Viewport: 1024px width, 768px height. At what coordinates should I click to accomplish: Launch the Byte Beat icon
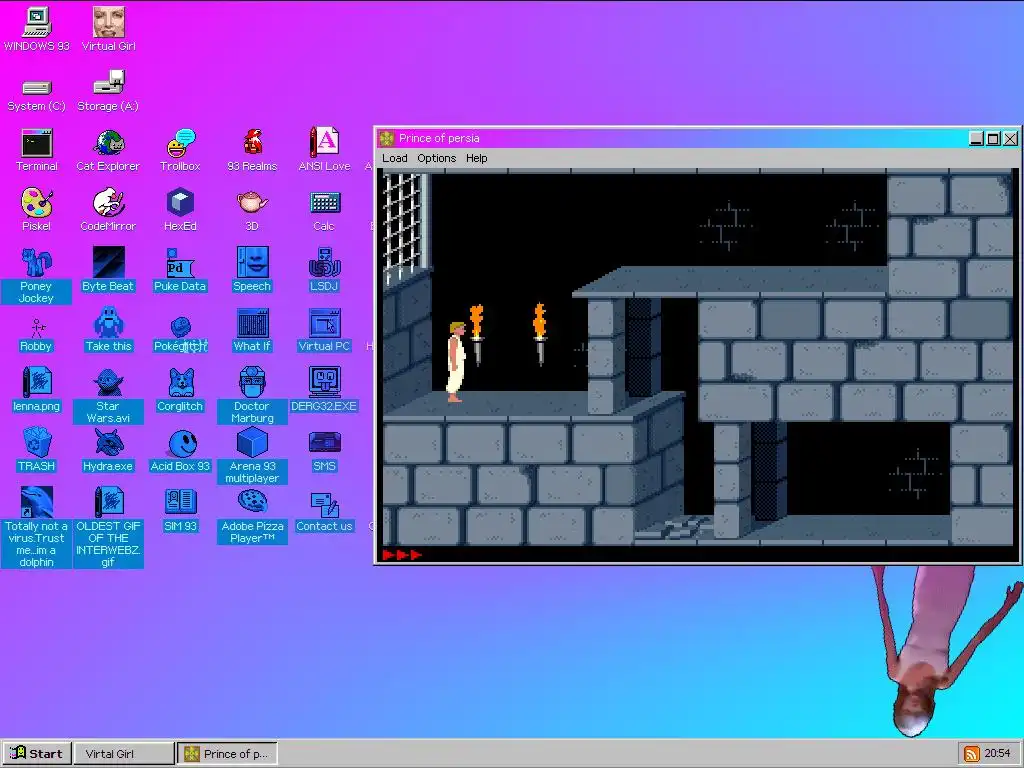(108, 270)
